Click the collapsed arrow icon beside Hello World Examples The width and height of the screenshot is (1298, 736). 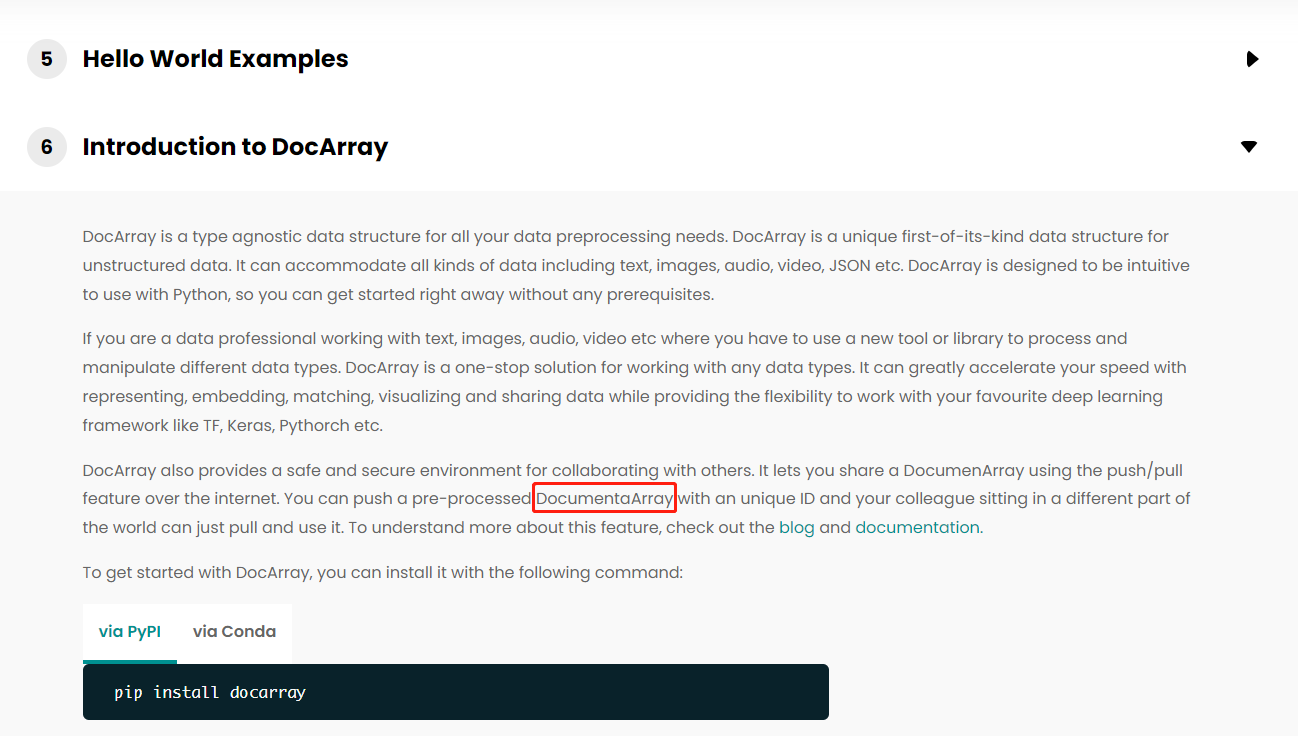tap(1252, 59)
